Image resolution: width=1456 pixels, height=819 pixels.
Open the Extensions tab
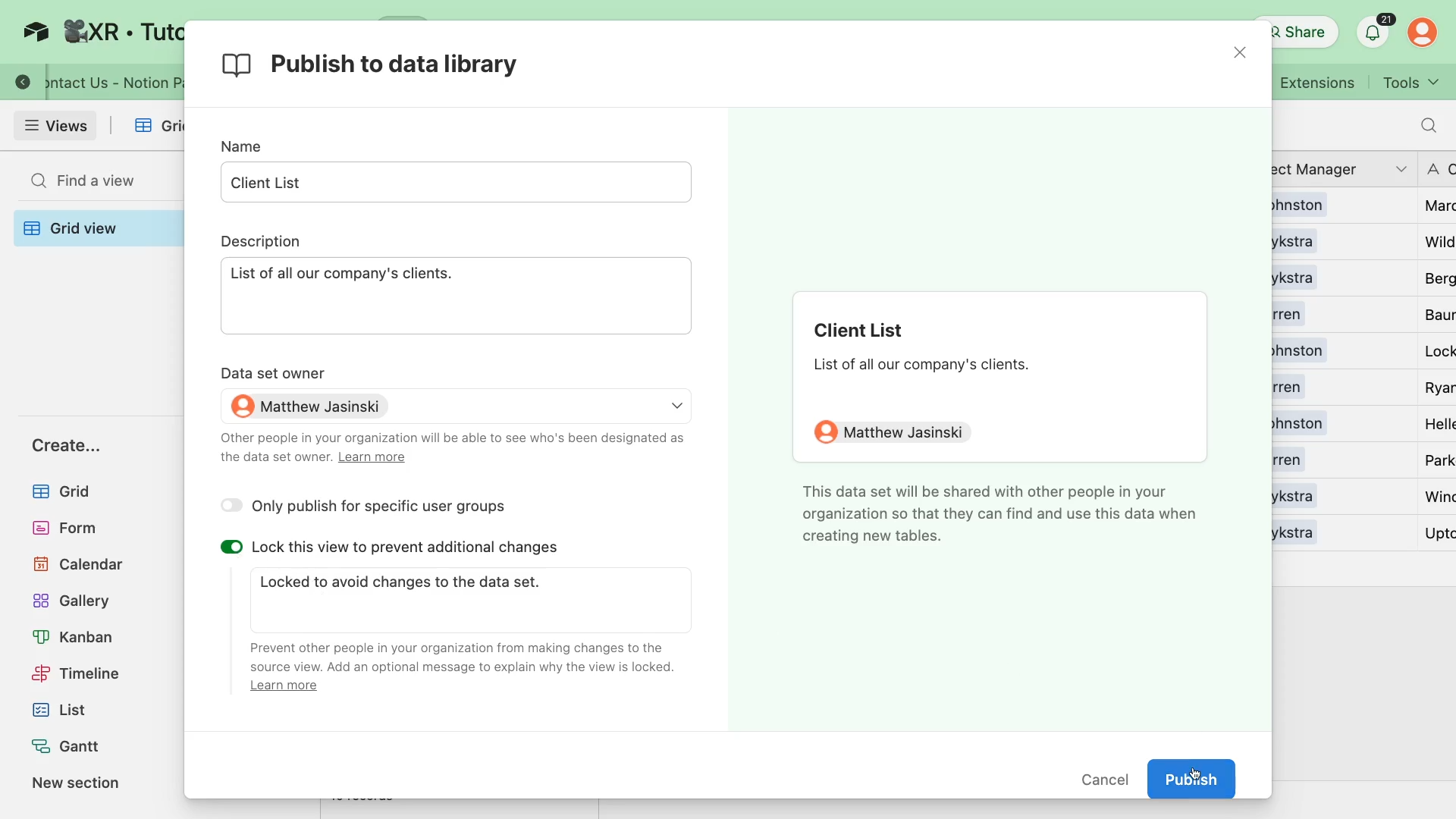[1316, 83]
